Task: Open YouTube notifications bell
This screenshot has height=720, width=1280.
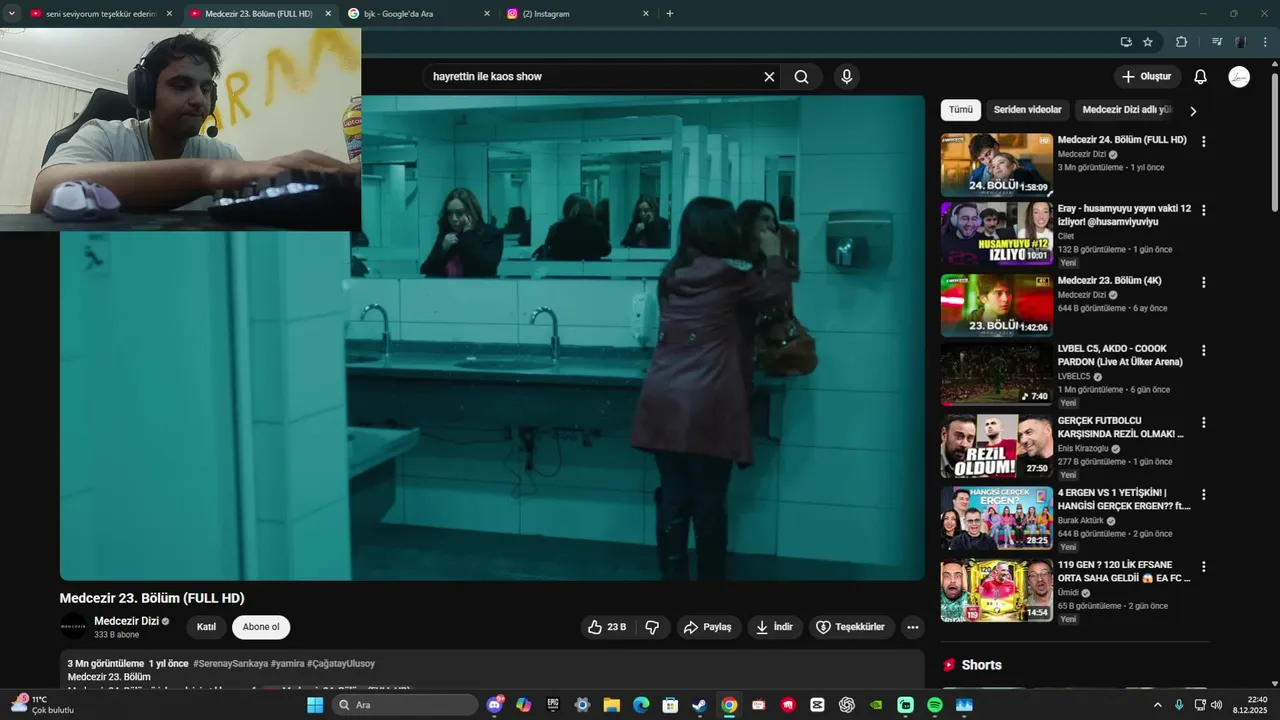Action: point(1201,77)
